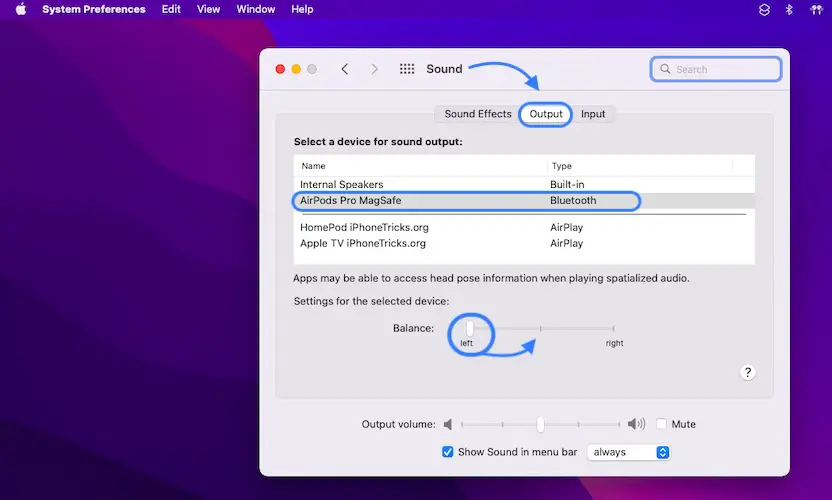Uncheck Show Sound in menu bar
Screen dimensions: 832x500
click(448, 452)
